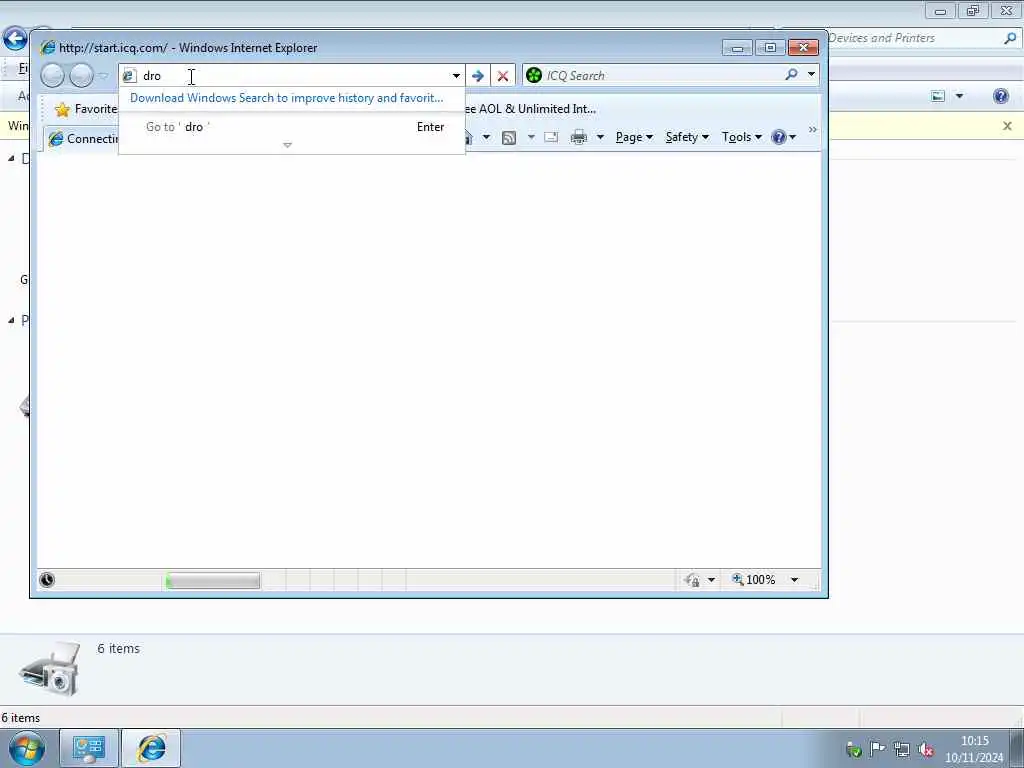Click the ICQ Search magnifier icon
The height and width of the screenshot is (768, 1024).
(792, 75)
